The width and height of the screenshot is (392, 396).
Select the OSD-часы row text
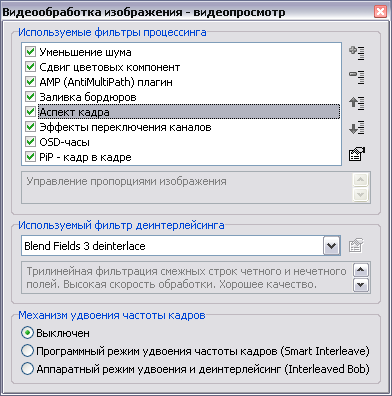pyautogui.click(x=64, y=142)
